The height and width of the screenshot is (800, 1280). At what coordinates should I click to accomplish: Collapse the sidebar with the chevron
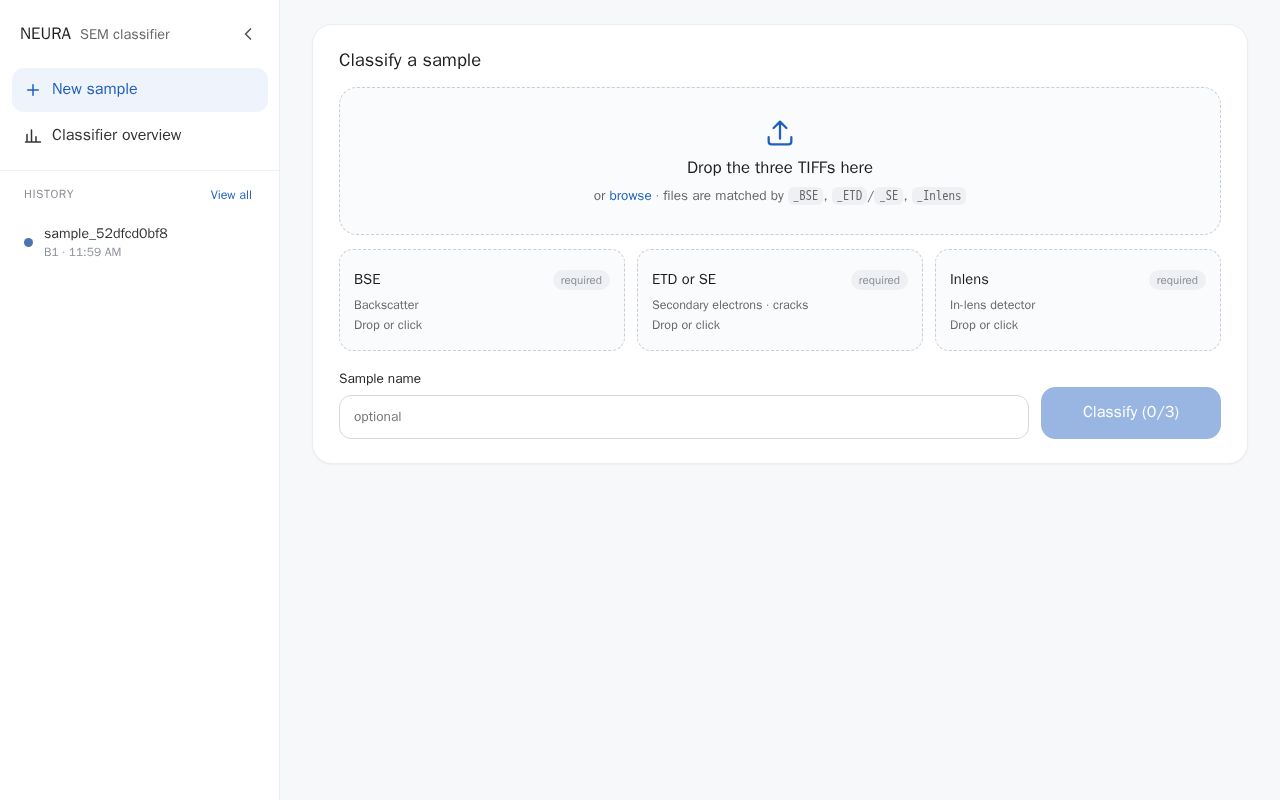(248, 34)
